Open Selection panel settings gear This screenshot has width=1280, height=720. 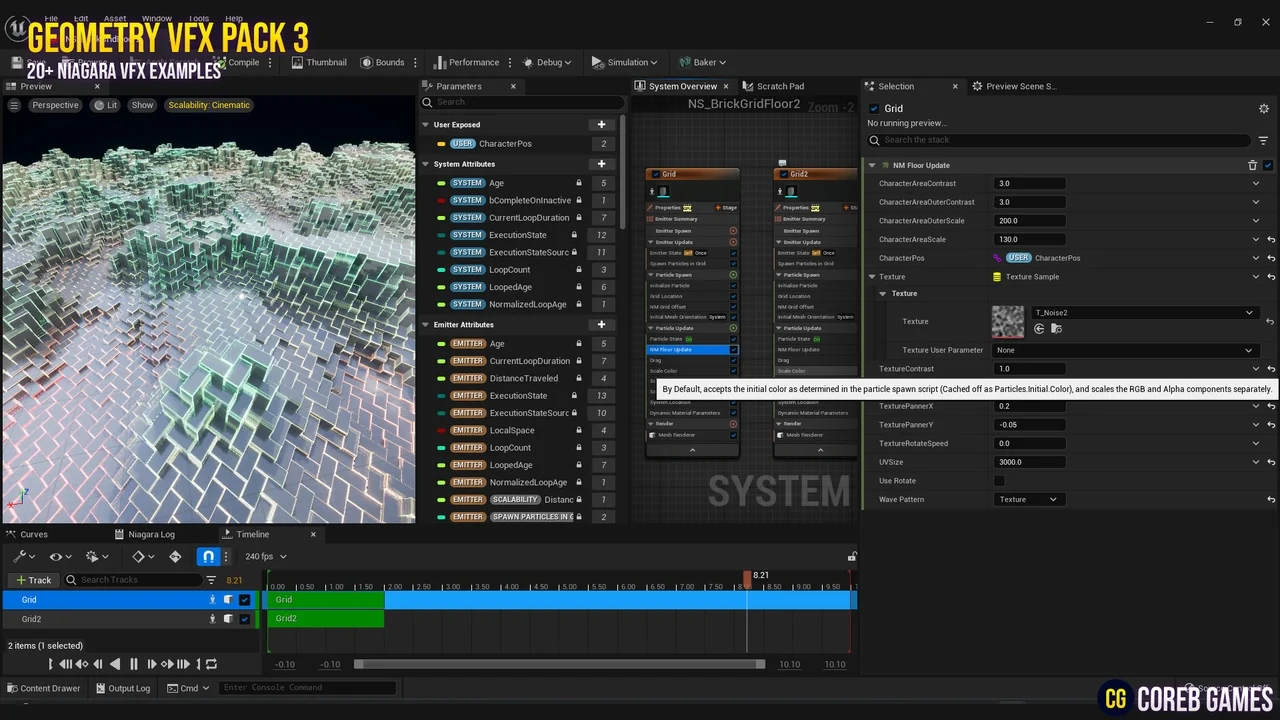pos(1263,109)
